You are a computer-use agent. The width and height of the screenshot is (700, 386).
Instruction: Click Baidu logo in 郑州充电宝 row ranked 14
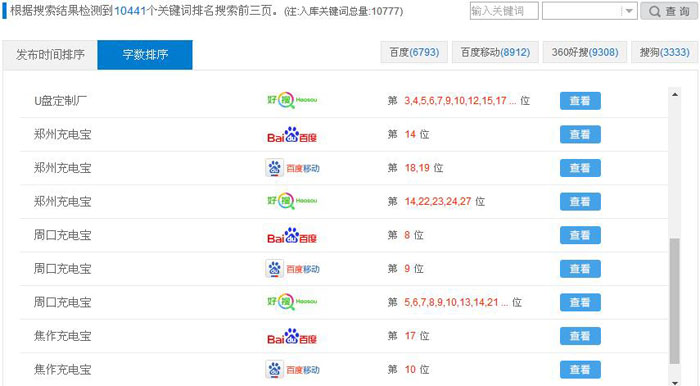292,134
